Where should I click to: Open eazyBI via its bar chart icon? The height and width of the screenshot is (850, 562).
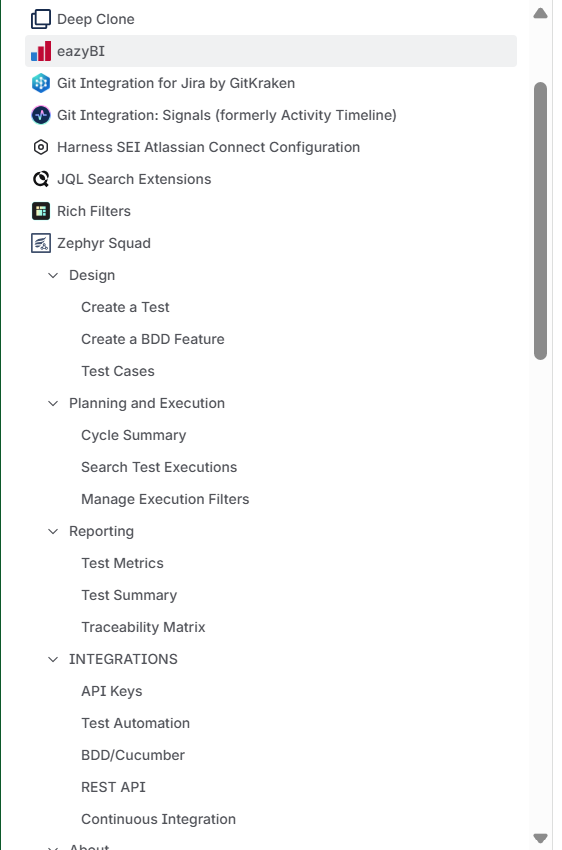[41, 51]
